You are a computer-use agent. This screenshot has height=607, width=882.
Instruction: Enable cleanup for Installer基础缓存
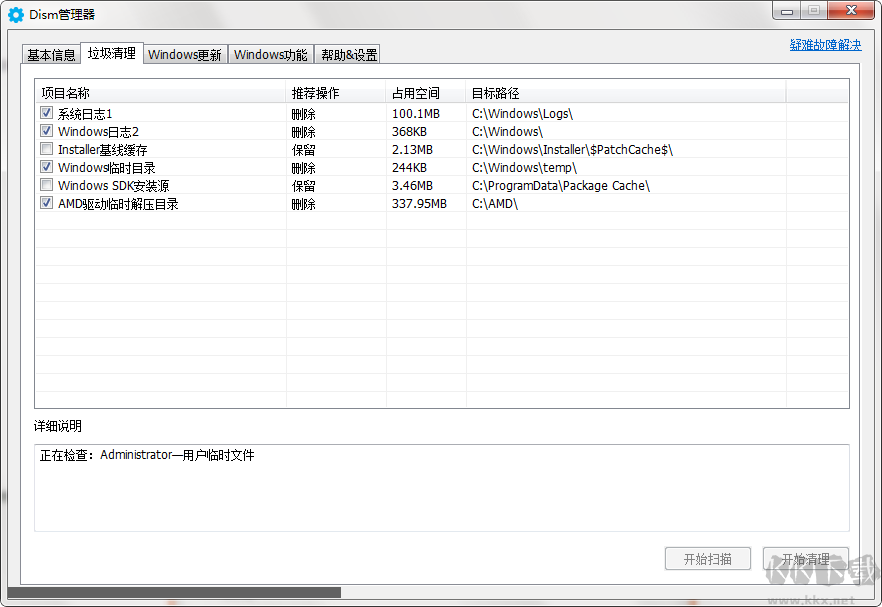[46, 148]
